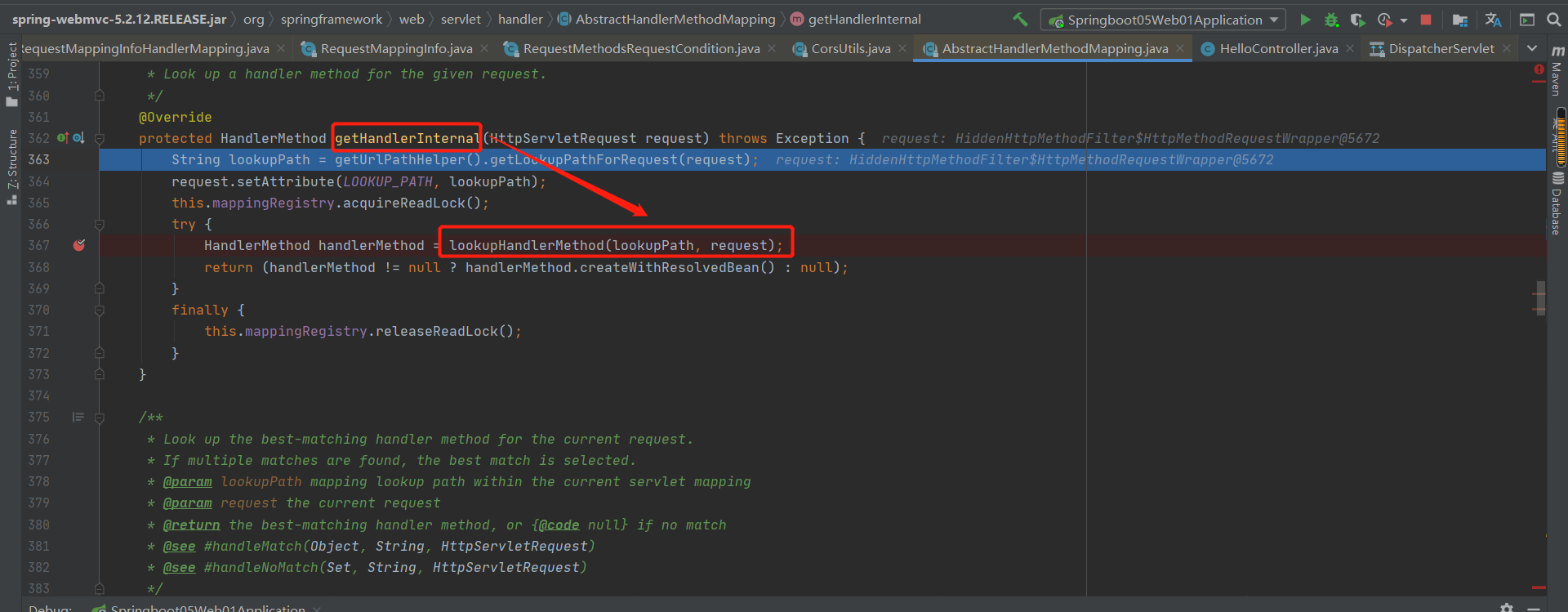1568x612 pixels.
Task: Click the Translate icon in toolbar
Action: [x=1493, y=20]
